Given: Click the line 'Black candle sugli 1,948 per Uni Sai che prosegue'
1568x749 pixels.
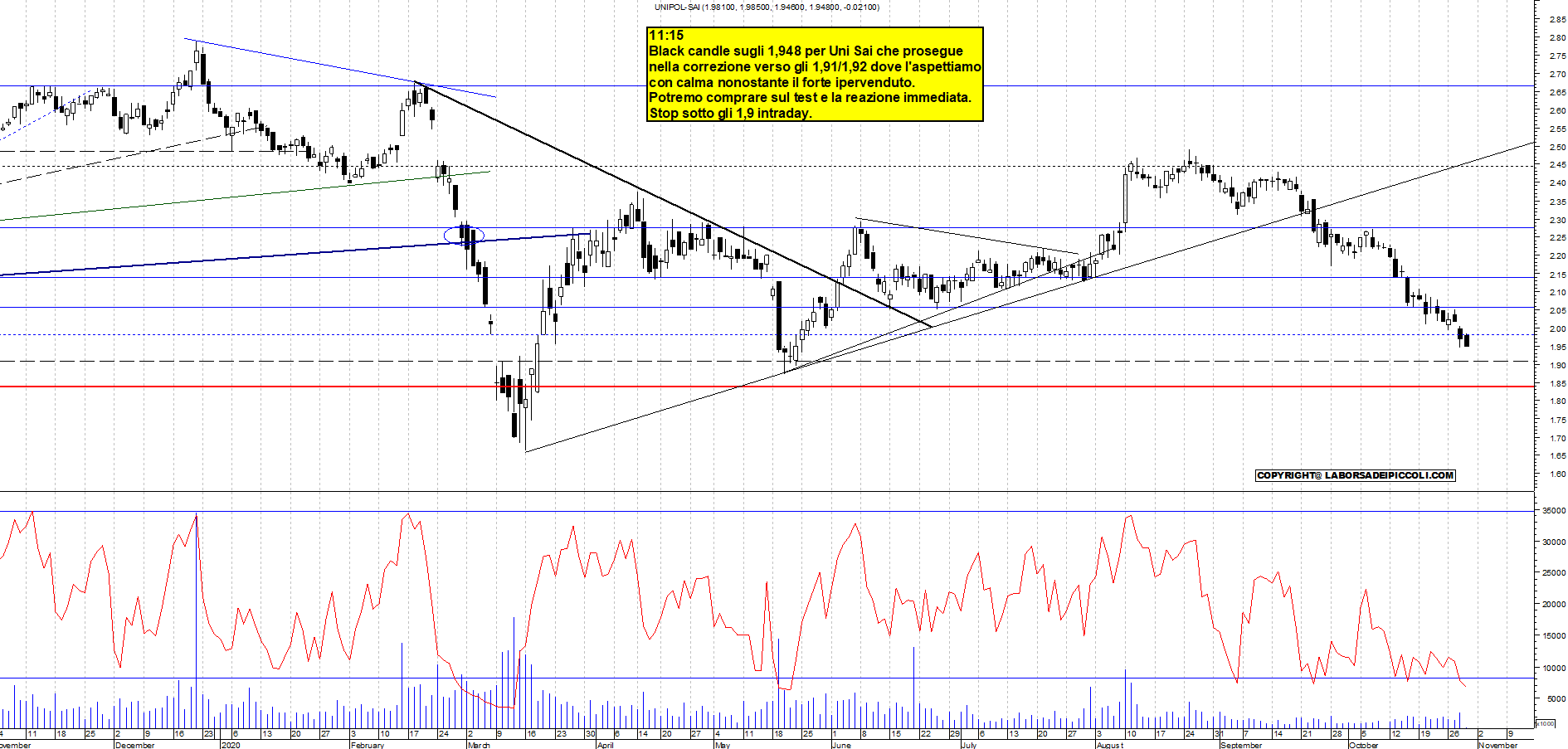Looking at the screenshot, I should (x=806, y=51).
